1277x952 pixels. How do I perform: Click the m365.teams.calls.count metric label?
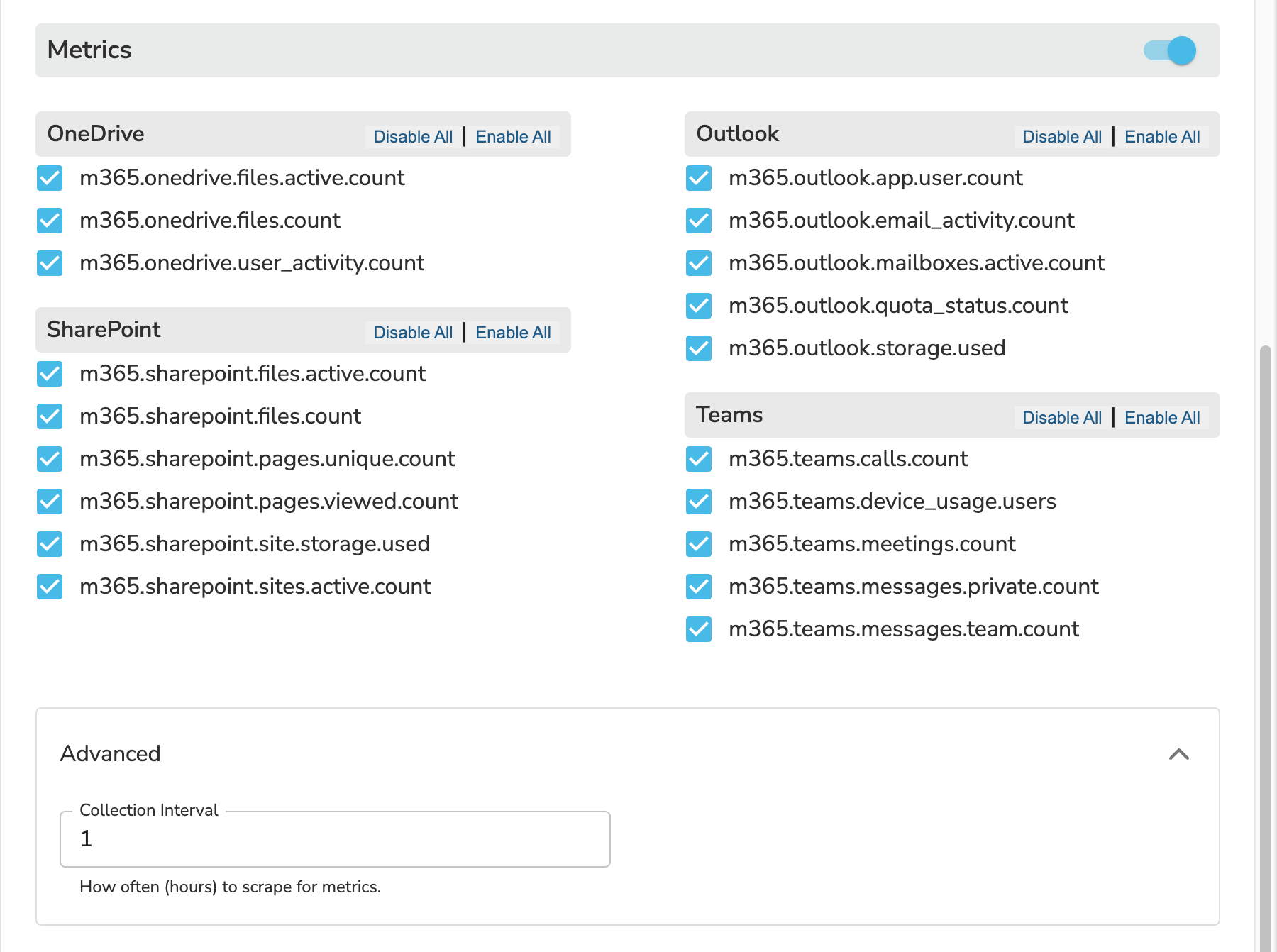coord(848,459)
